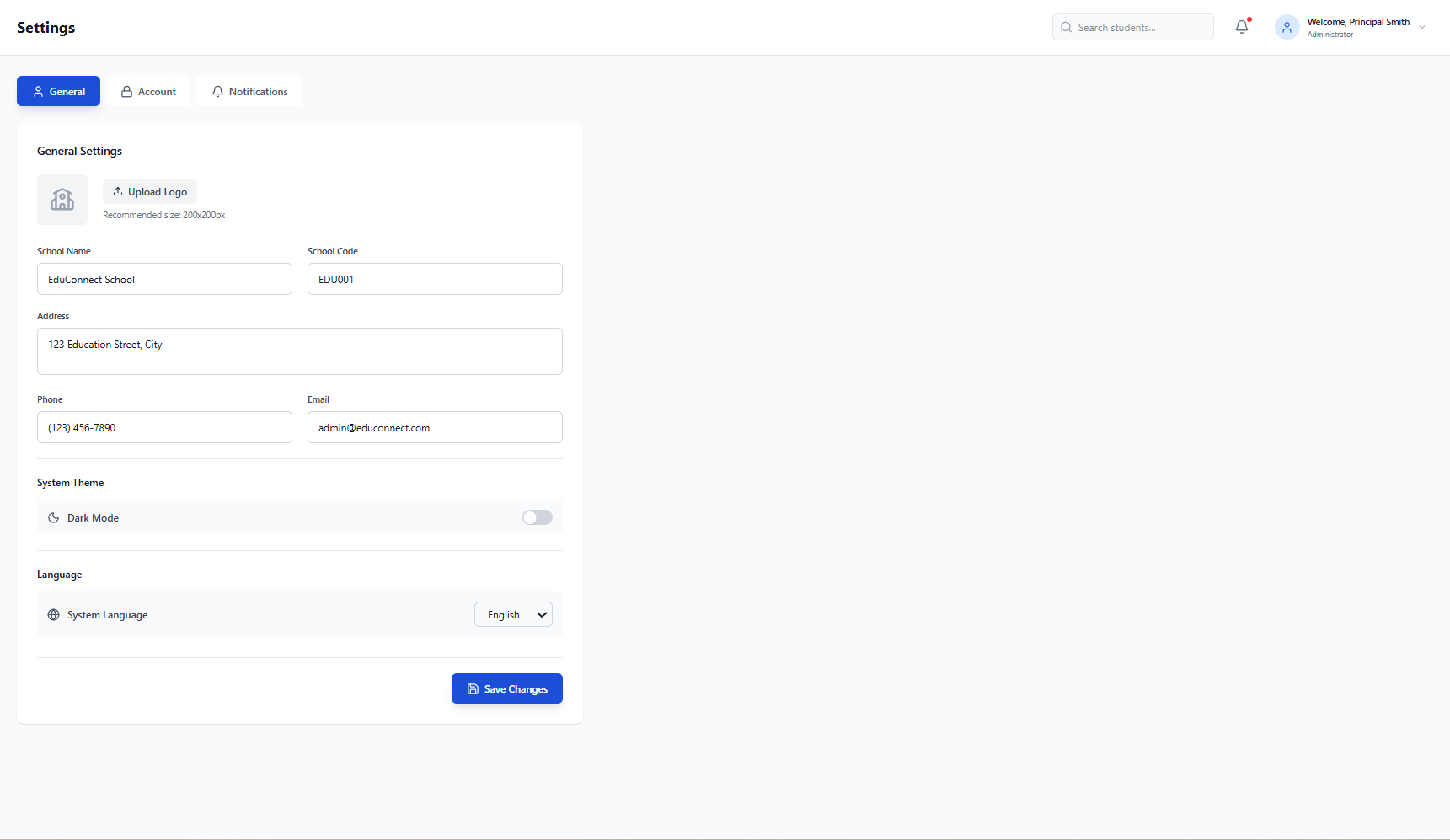
Task: Click the magnifier icon in search box
Action: click(1067, 27)
